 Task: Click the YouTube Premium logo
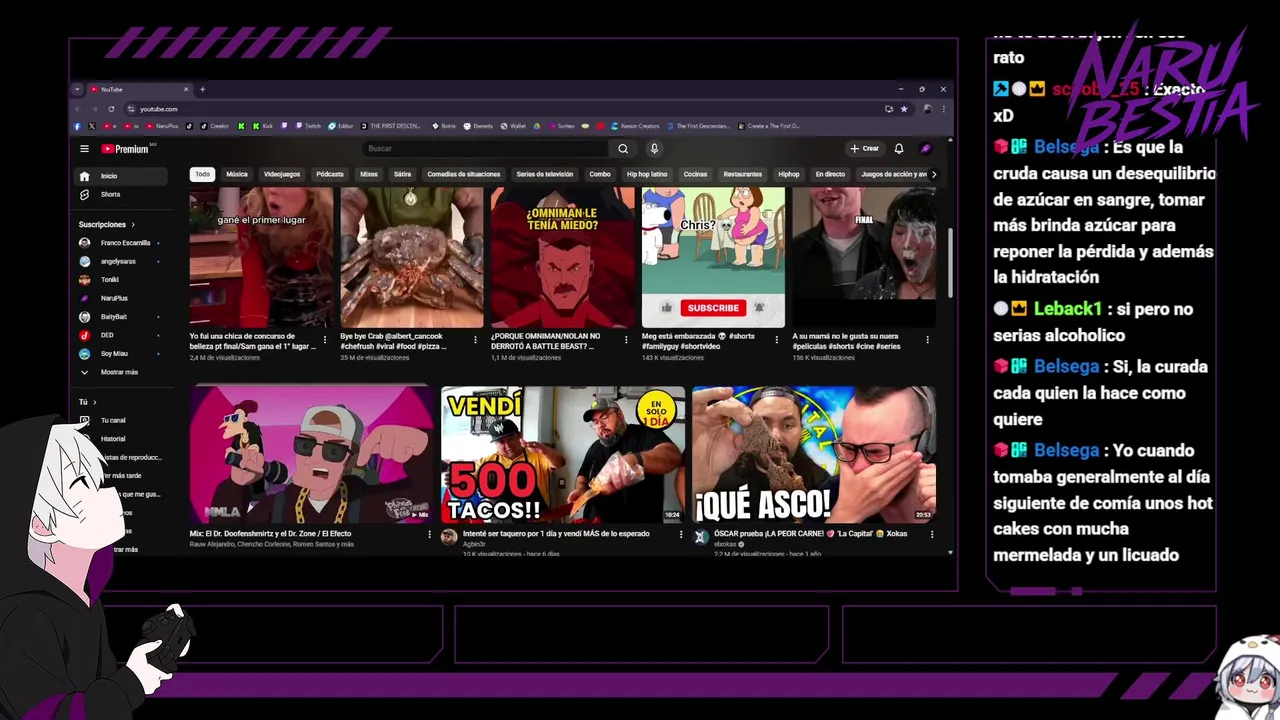coord(125,148)
